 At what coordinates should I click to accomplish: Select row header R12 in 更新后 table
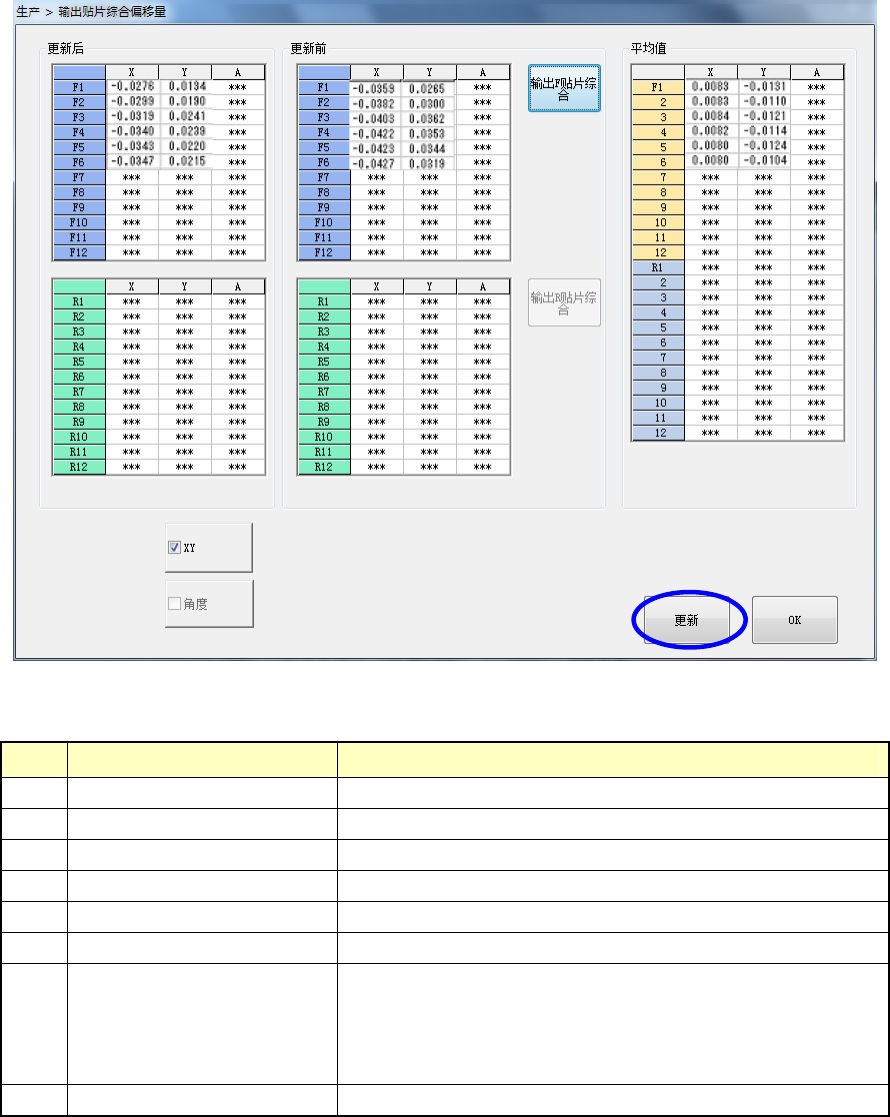click(x=79, y=467)
